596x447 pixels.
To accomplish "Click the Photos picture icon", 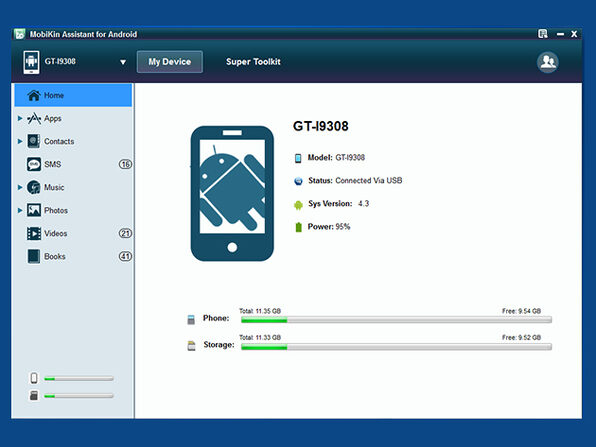I will tap(34, 210).
